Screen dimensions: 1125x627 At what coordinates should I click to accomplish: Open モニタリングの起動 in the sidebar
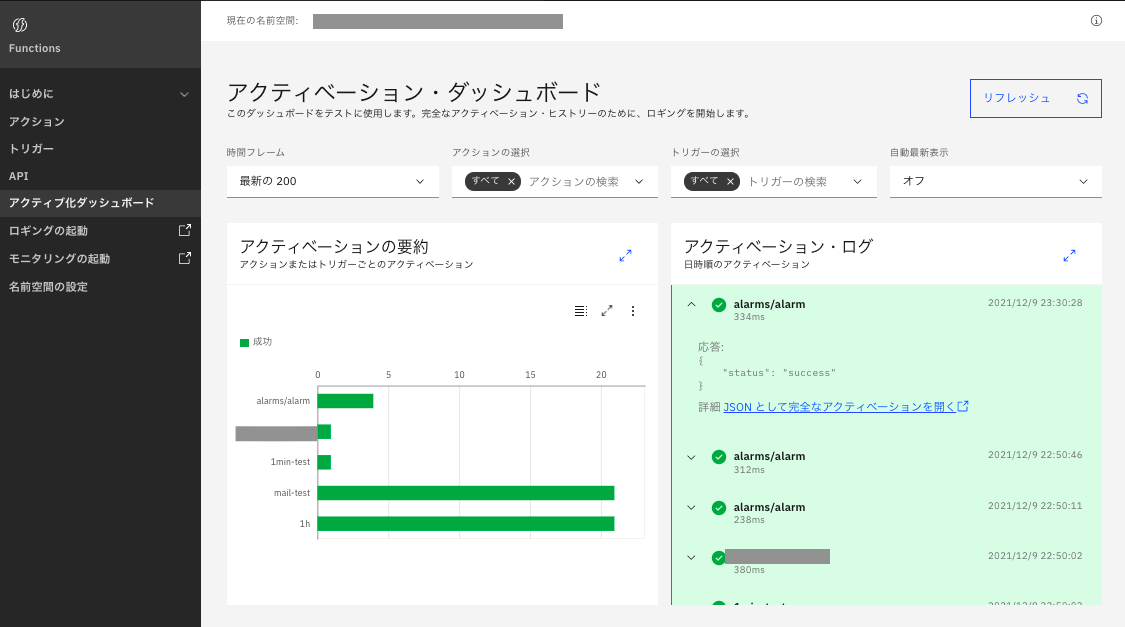[59, 258]
